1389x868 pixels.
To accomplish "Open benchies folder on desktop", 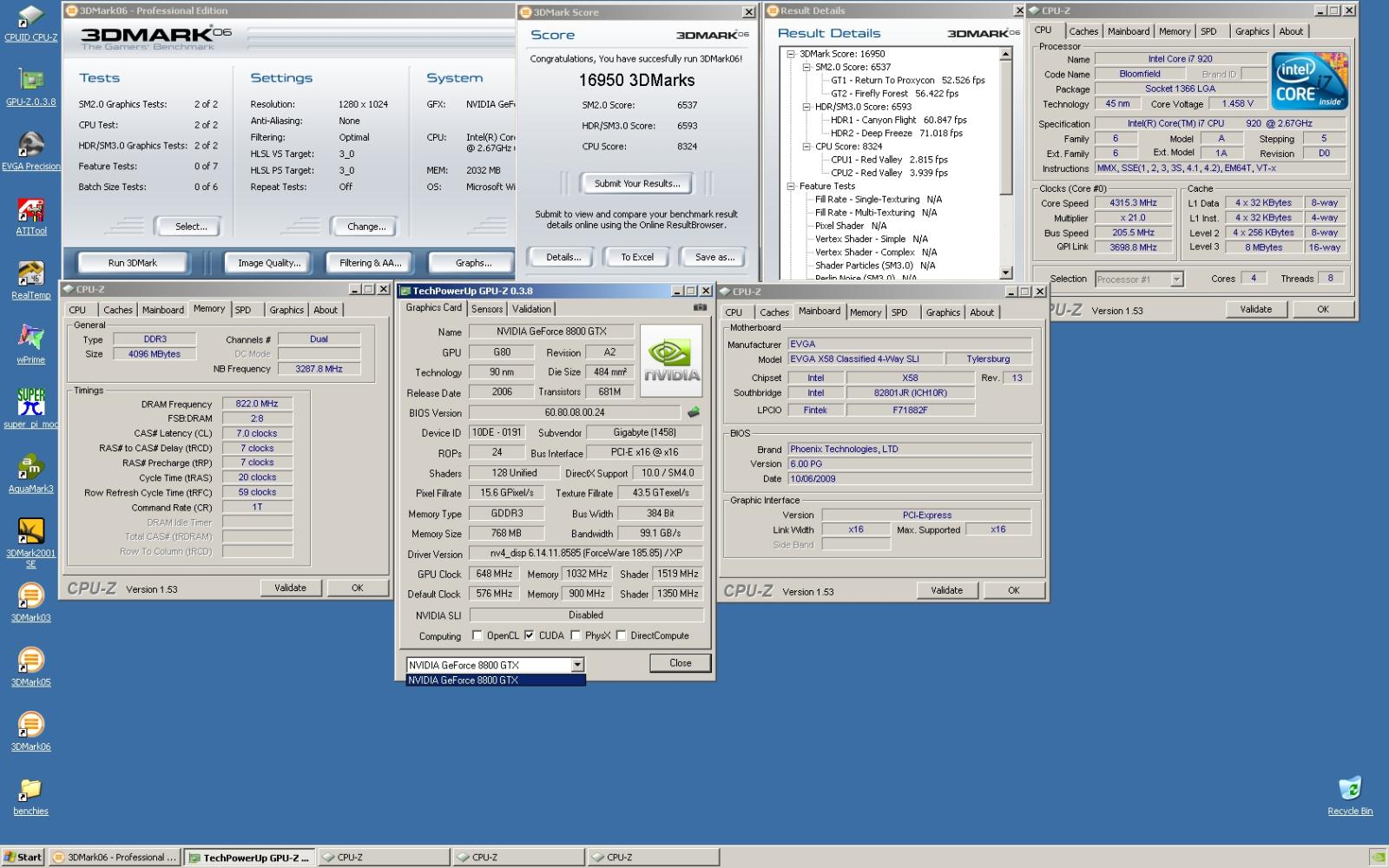I will (x=30, y=797).
